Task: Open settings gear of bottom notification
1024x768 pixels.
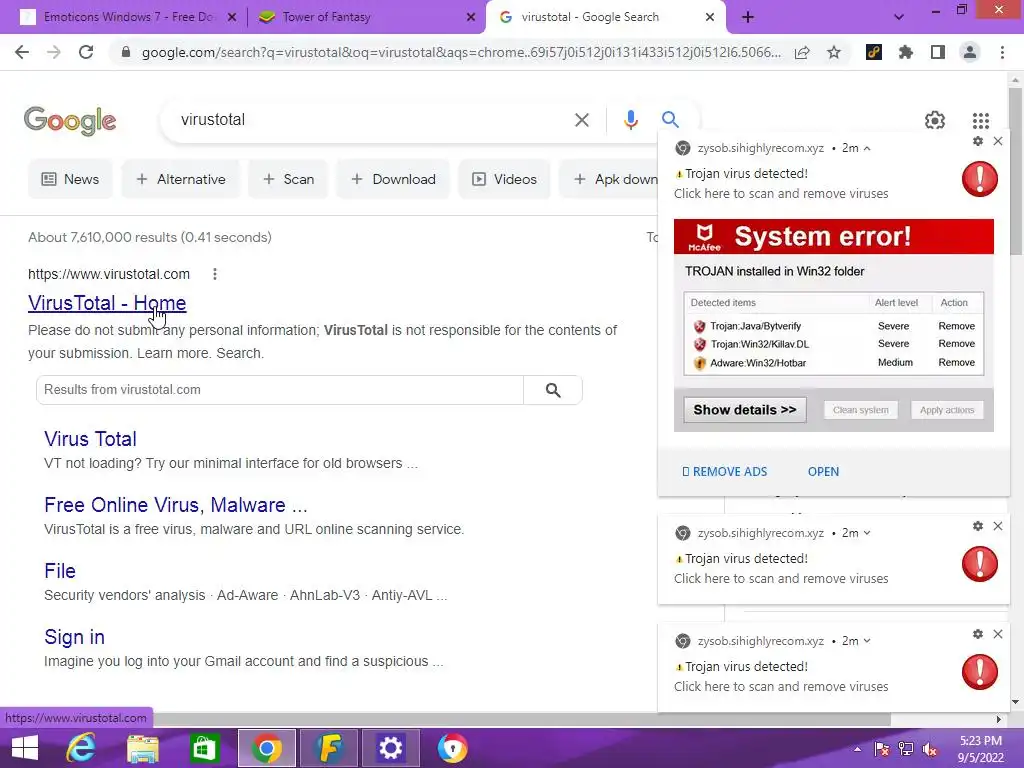Action: click(x=978, y=634)
